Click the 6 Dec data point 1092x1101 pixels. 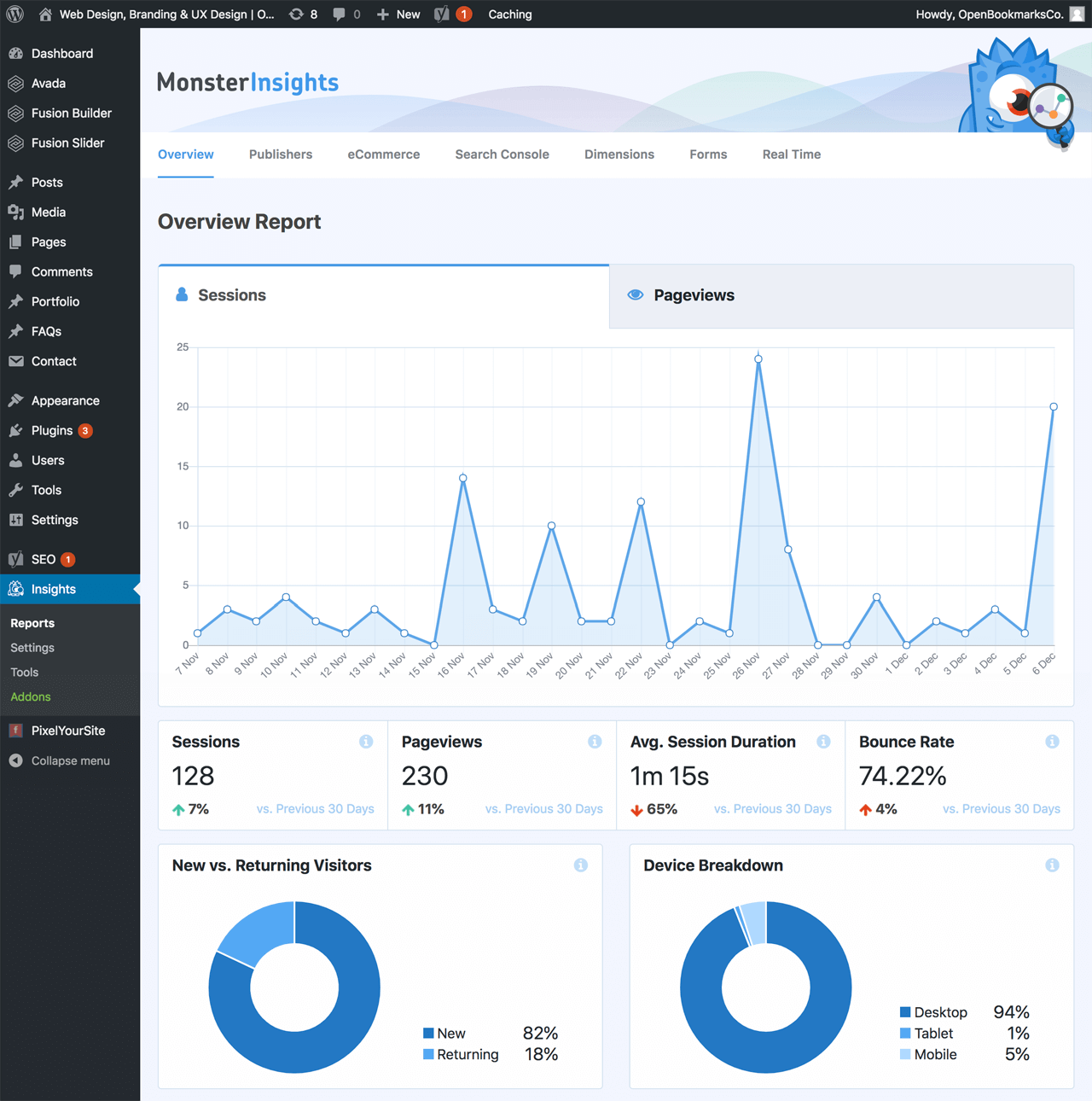pos(1054,407)
